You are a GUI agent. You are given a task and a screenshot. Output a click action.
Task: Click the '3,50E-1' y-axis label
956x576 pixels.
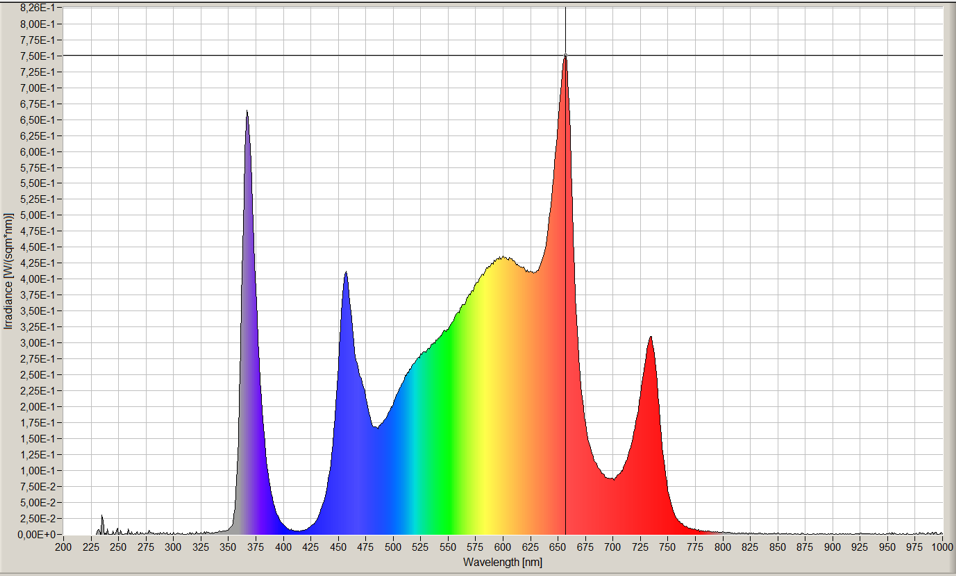(37, 311)
